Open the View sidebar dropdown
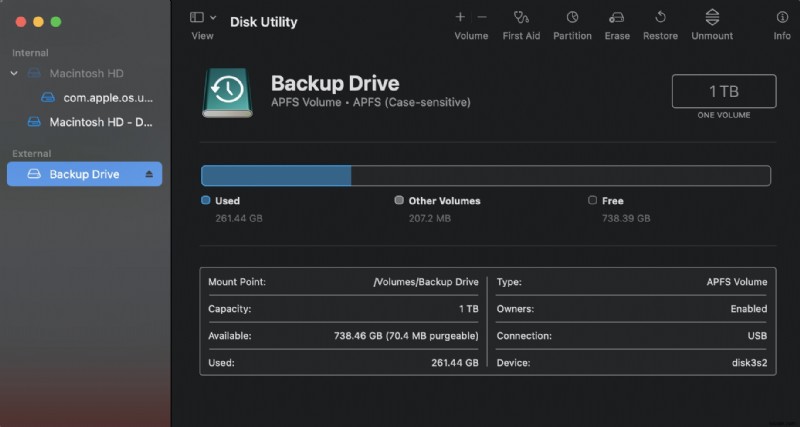The height and width of the screenshot is (427, 800). [203, 18]
